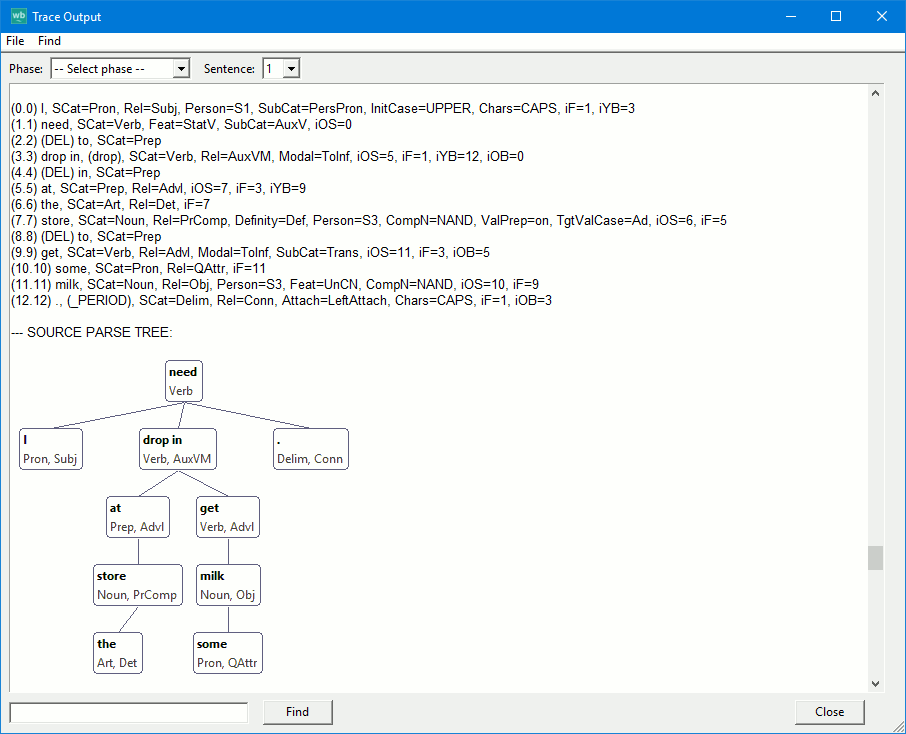Click the vertical scrollbar thumb
906x734 pixels.
pyautogui.click(x=875, y=558)
